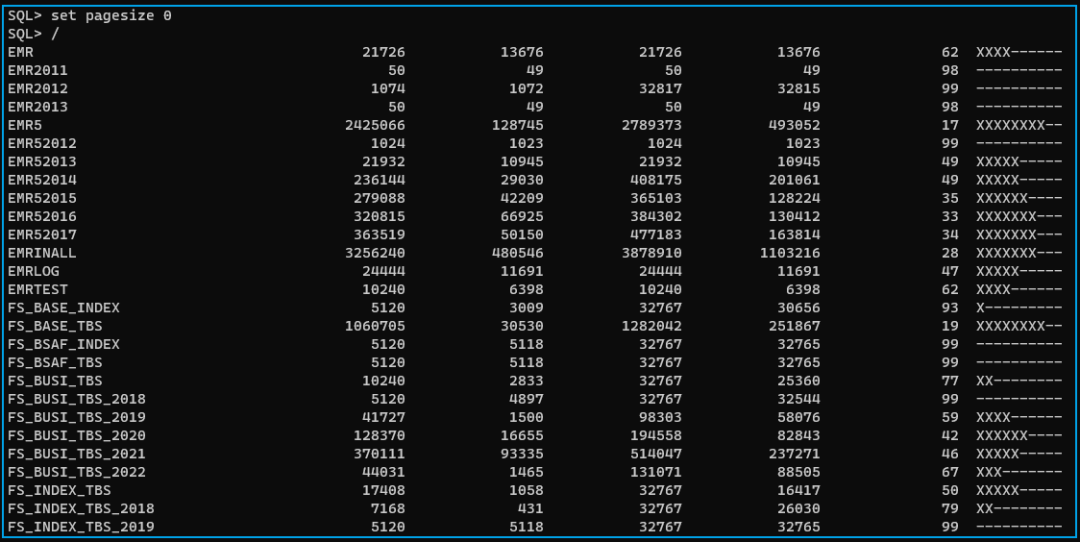Click the 'set pagesize 0' command text
1080x542 pixels.
tap(111, 16)
